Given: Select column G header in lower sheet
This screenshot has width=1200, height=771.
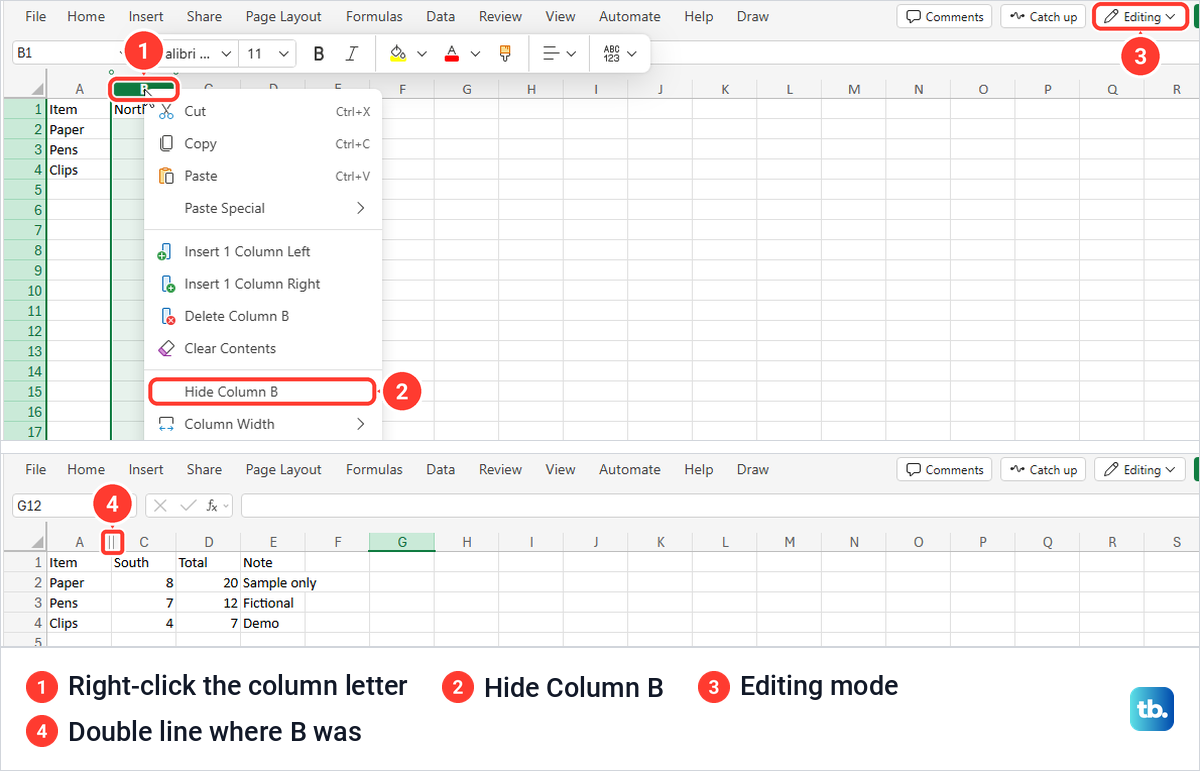Looking at the screenshot, I should 402,542.
